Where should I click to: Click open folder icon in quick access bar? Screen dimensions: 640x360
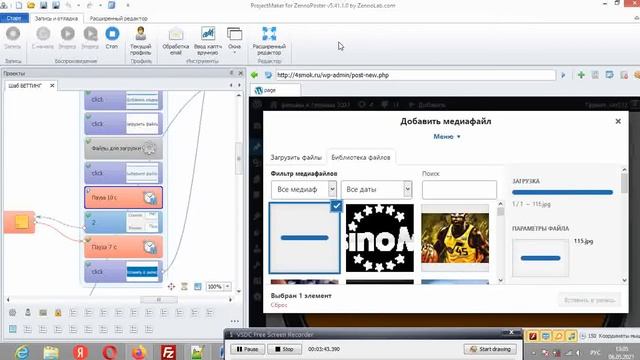tap(31, 5)
